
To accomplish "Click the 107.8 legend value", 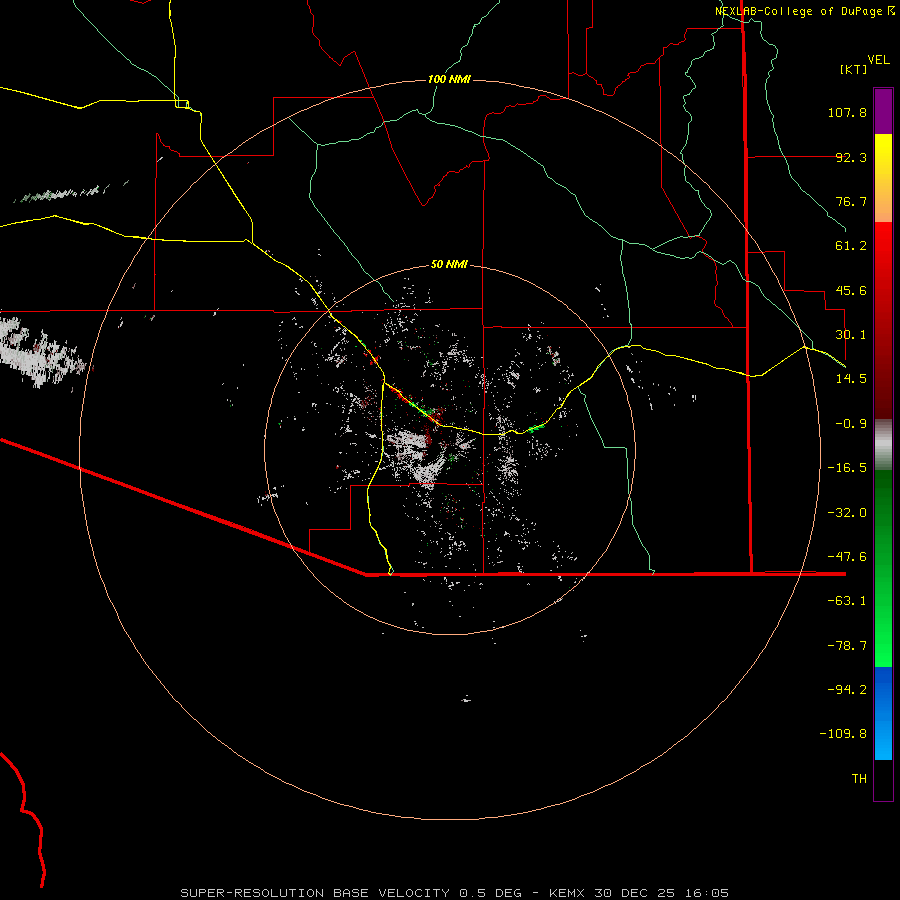I will coord(847,112).
